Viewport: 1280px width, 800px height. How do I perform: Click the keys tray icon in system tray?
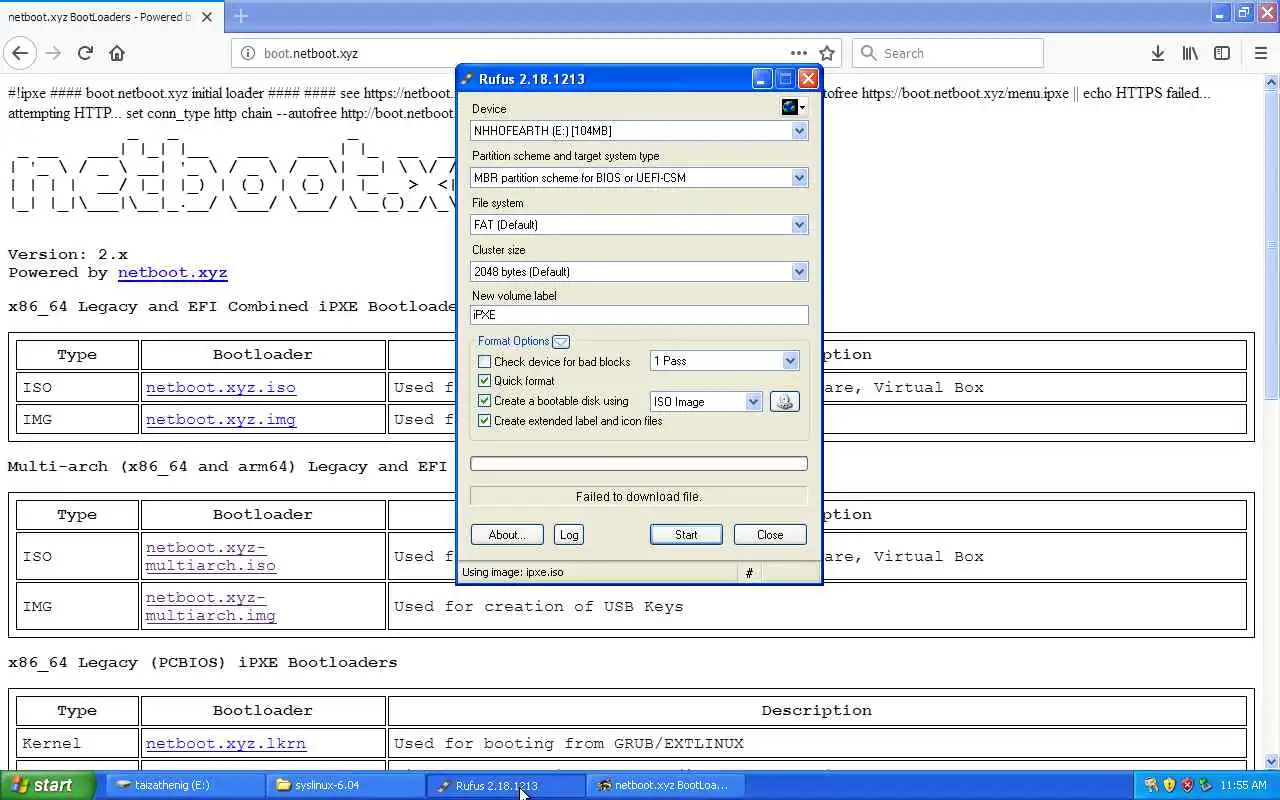tap(1151, 785)
